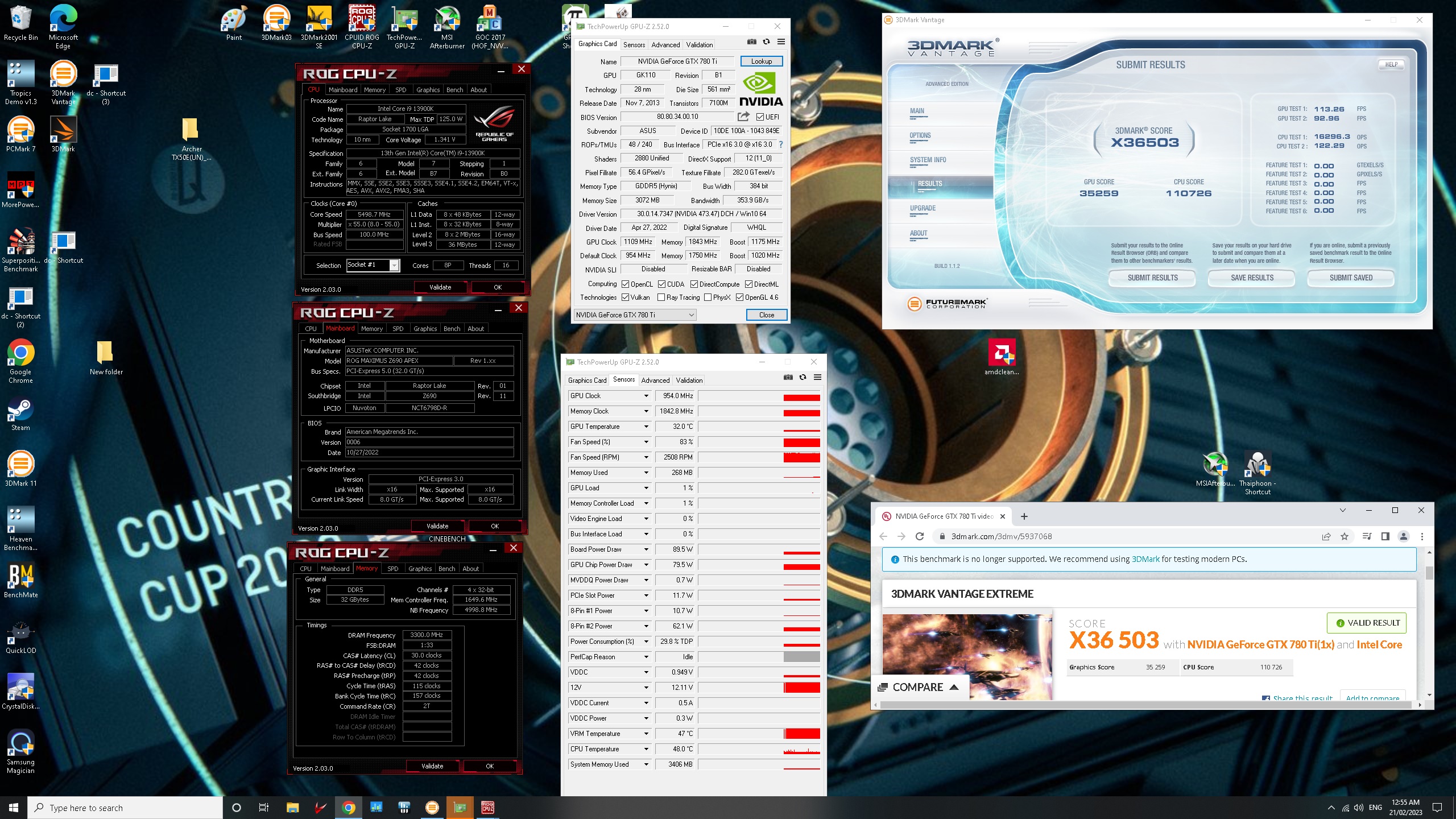
Task: Click SUBMIT RESULTS in 3DMark Vantage
Action: click(1152, 278)
